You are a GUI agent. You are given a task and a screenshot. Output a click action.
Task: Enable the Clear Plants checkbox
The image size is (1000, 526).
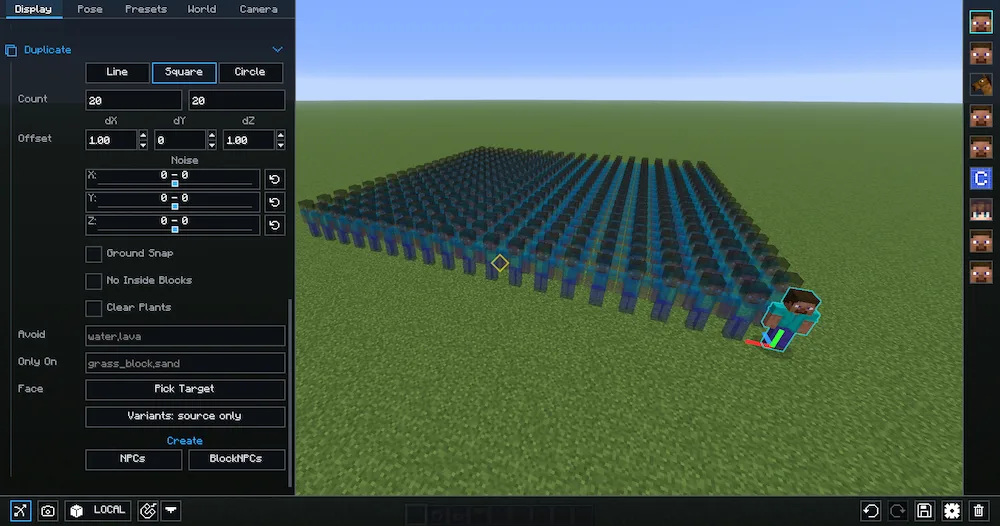[x=94, y=308]
